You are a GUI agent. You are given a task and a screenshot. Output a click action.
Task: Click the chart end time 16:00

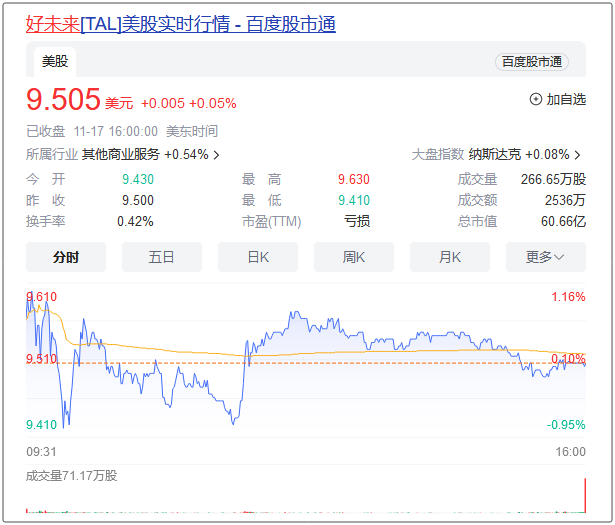[570, 452]
